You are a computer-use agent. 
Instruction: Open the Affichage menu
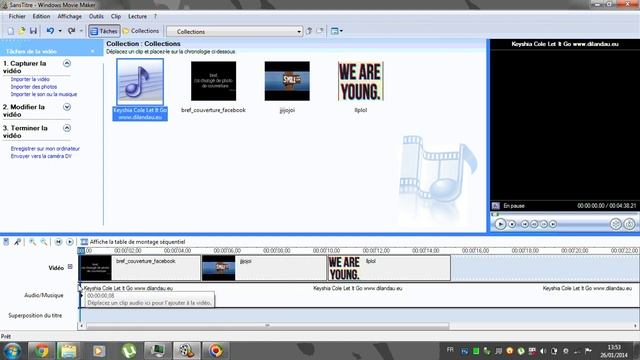[69, 16]
